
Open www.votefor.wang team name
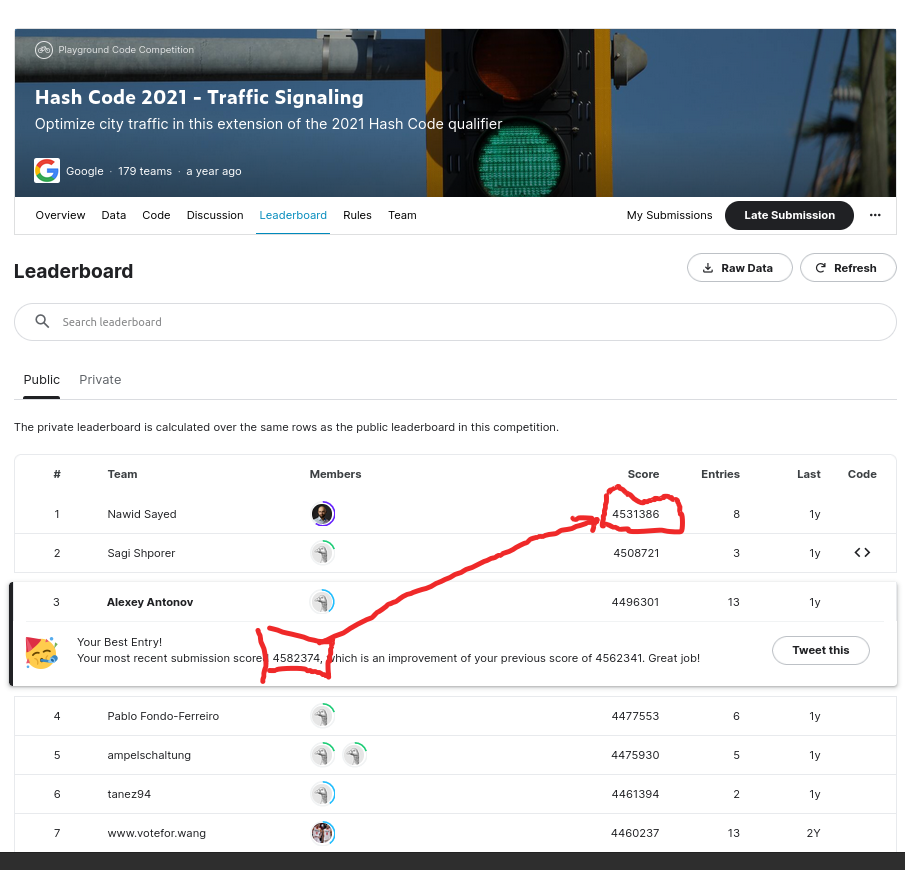point(156,833)
